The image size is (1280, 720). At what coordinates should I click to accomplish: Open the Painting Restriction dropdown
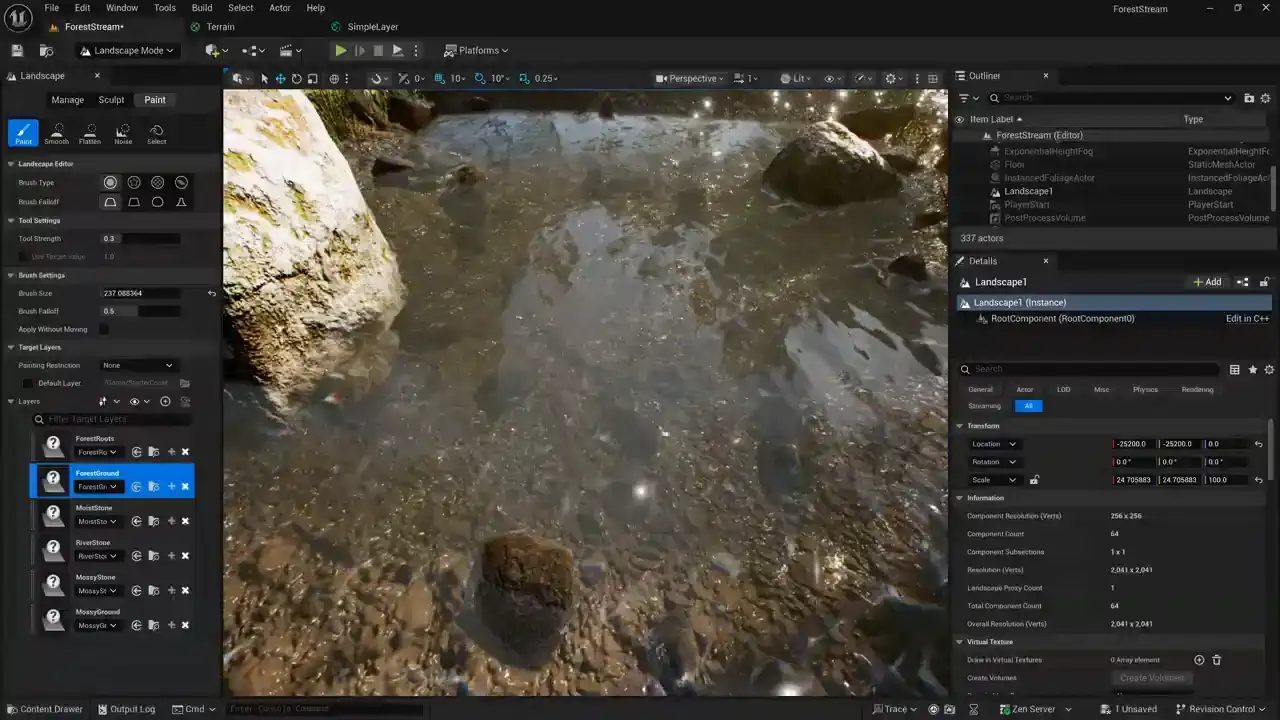138,365
